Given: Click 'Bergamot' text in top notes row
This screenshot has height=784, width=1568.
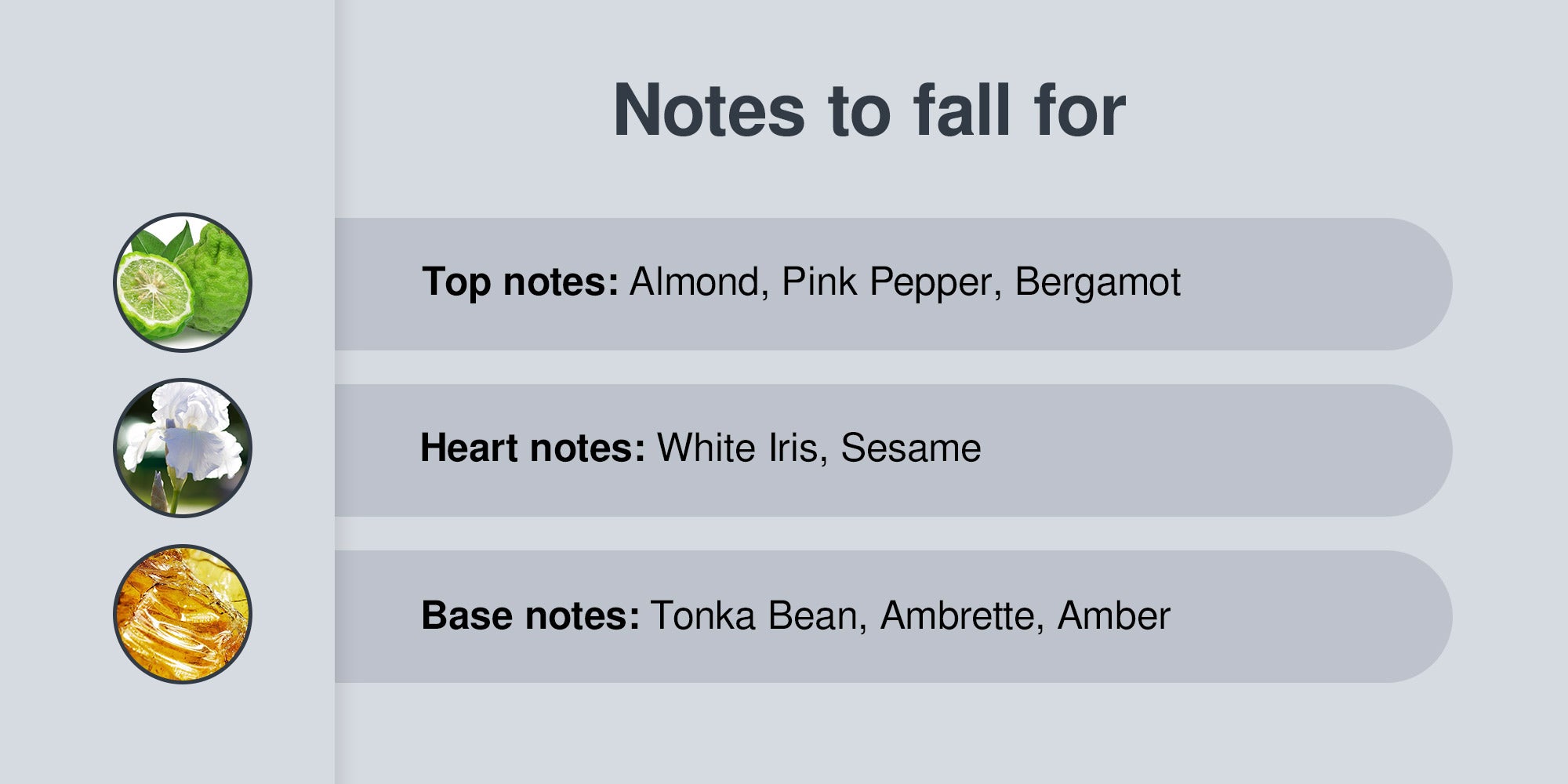Looking at the screenshot, I should (1098, 283).
